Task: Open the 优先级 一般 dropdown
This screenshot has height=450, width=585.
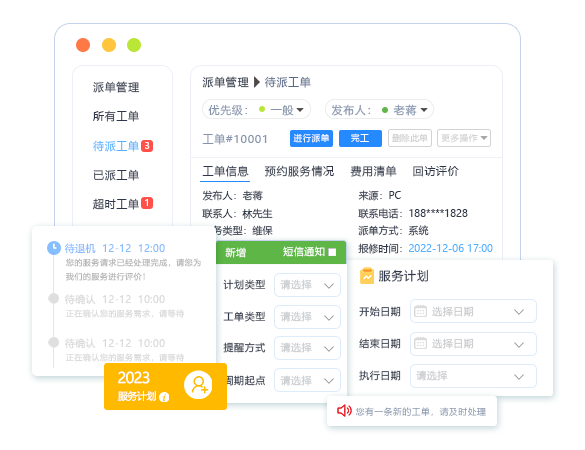Action: (x=256, y=110)
